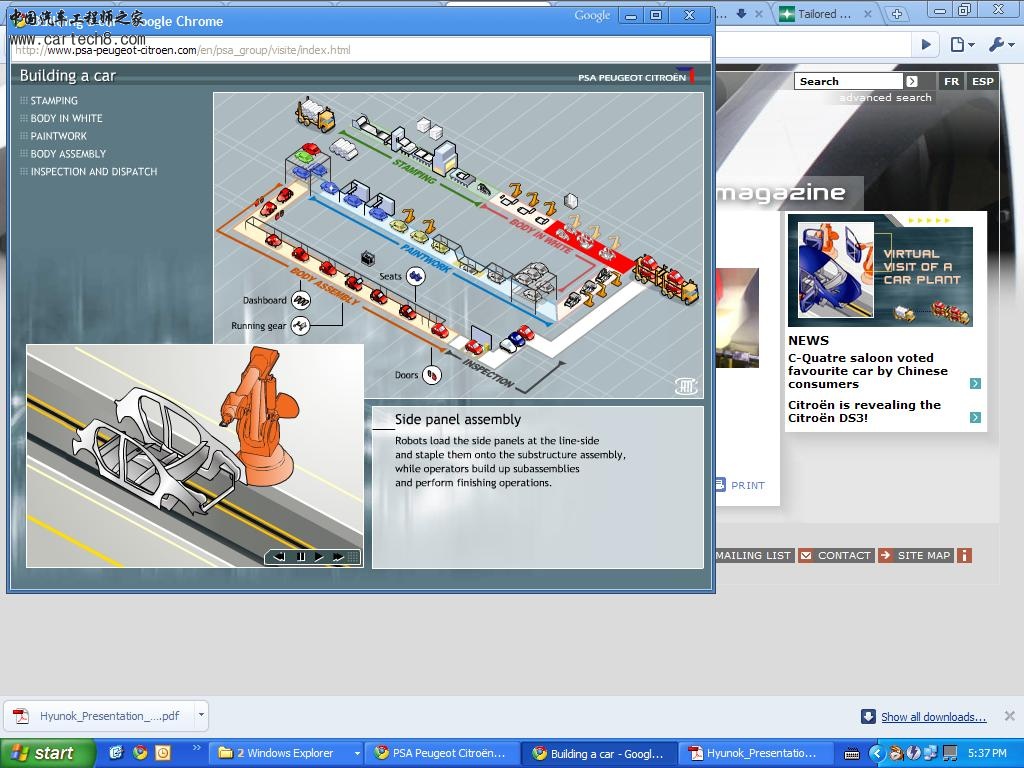Open the Running gear component icon

(x=300, y=325)
